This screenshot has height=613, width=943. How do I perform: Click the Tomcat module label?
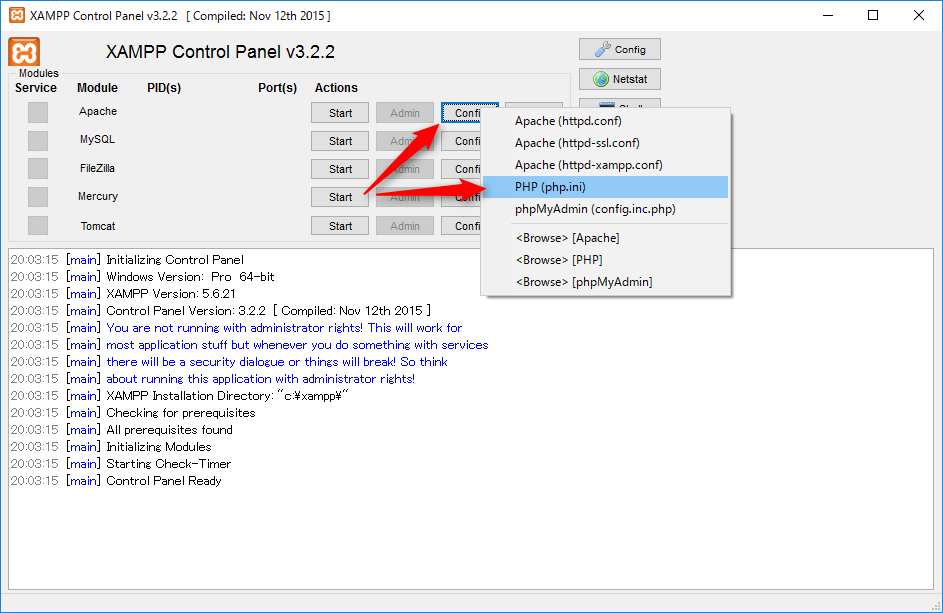point(97,226)
